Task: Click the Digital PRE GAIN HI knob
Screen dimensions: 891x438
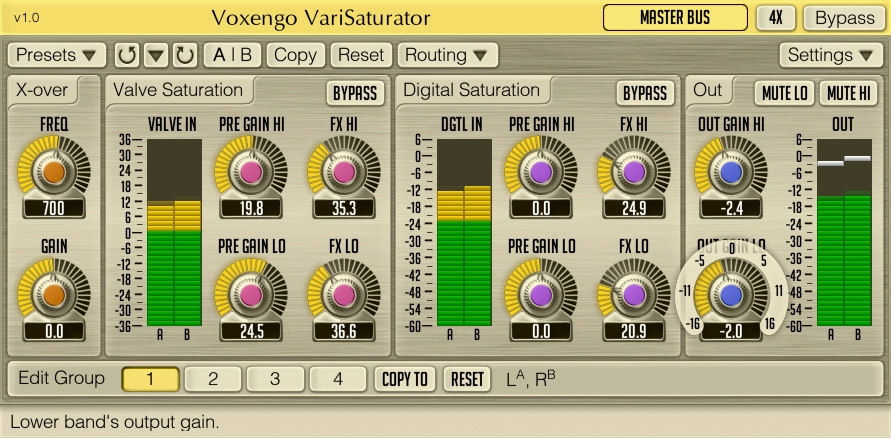Action: 541,172
